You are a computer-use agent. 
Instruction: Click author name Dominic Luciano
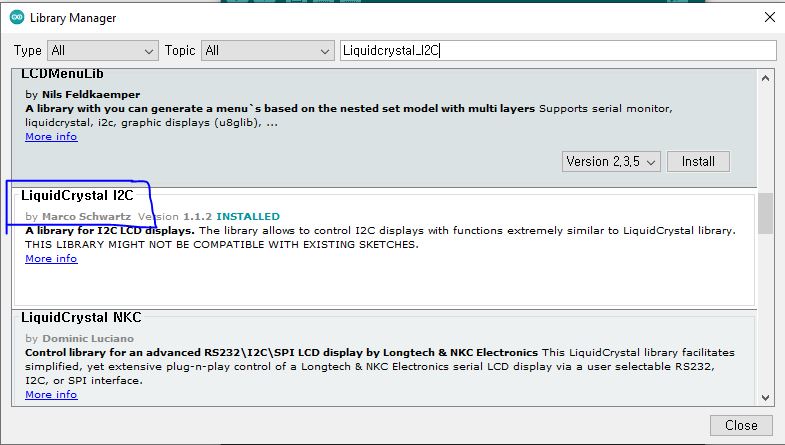pos(88,339)
